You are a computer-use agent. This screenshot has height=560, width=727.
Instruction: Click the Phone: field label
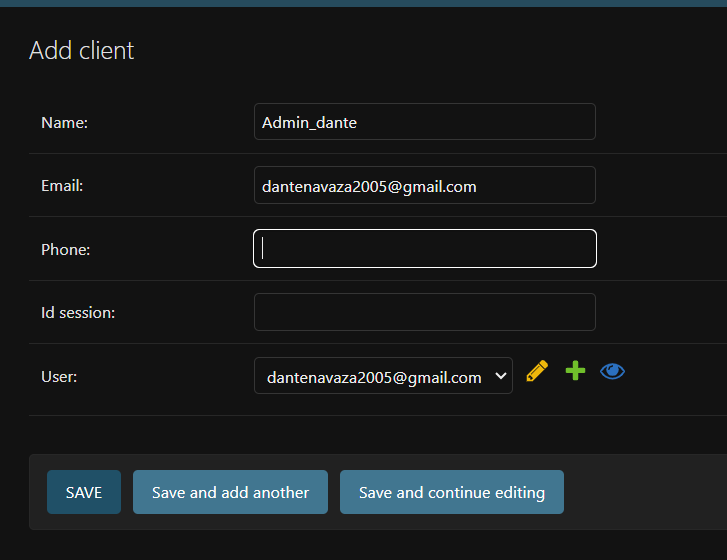click(66, 250)
